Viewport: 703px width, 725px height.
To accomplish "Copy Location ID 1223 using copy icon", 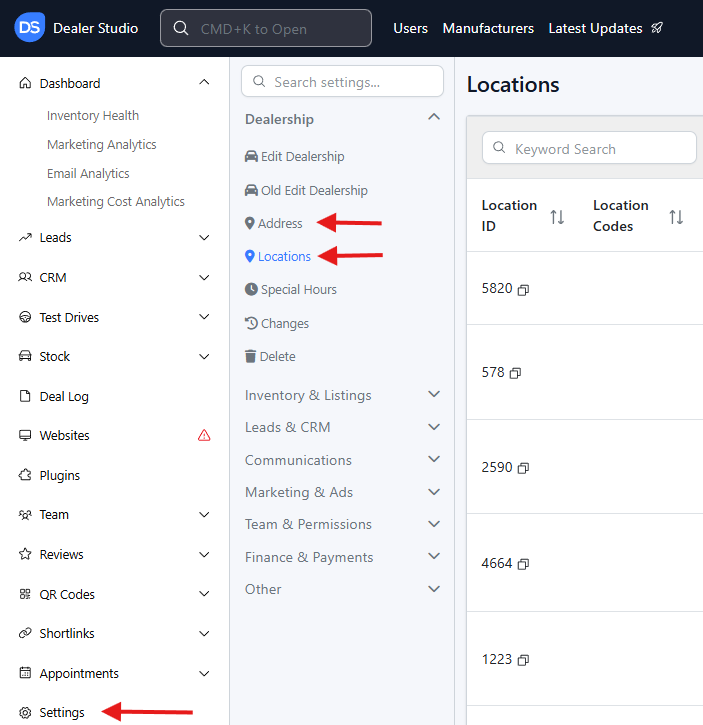I will [523, 660].
